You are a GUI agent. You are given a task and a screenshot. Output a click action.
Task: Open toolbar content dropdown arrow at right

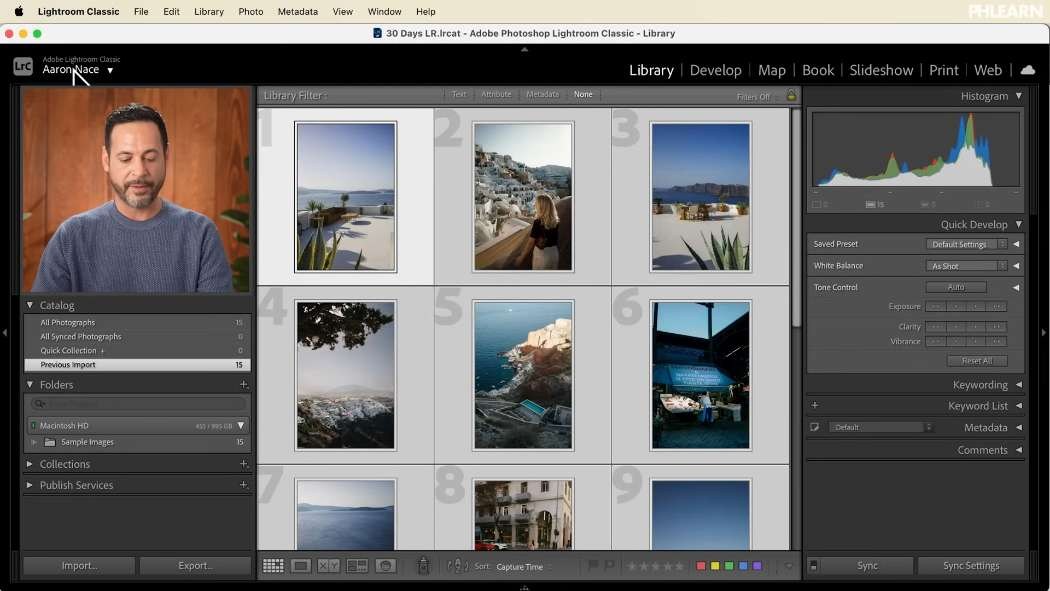click(x=788, y=566)
